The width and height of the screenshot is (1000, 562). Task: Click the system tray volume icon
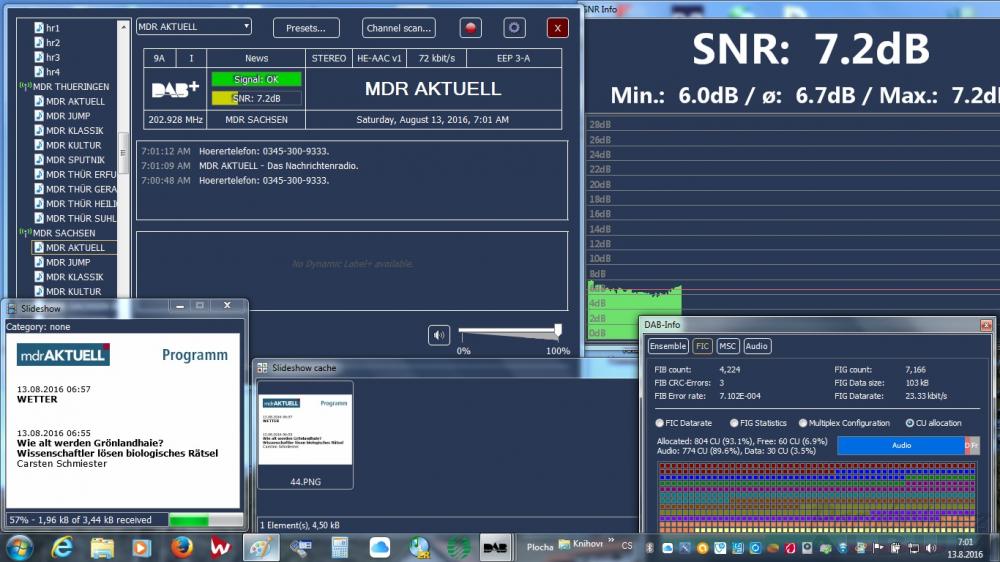click(930, 547)
